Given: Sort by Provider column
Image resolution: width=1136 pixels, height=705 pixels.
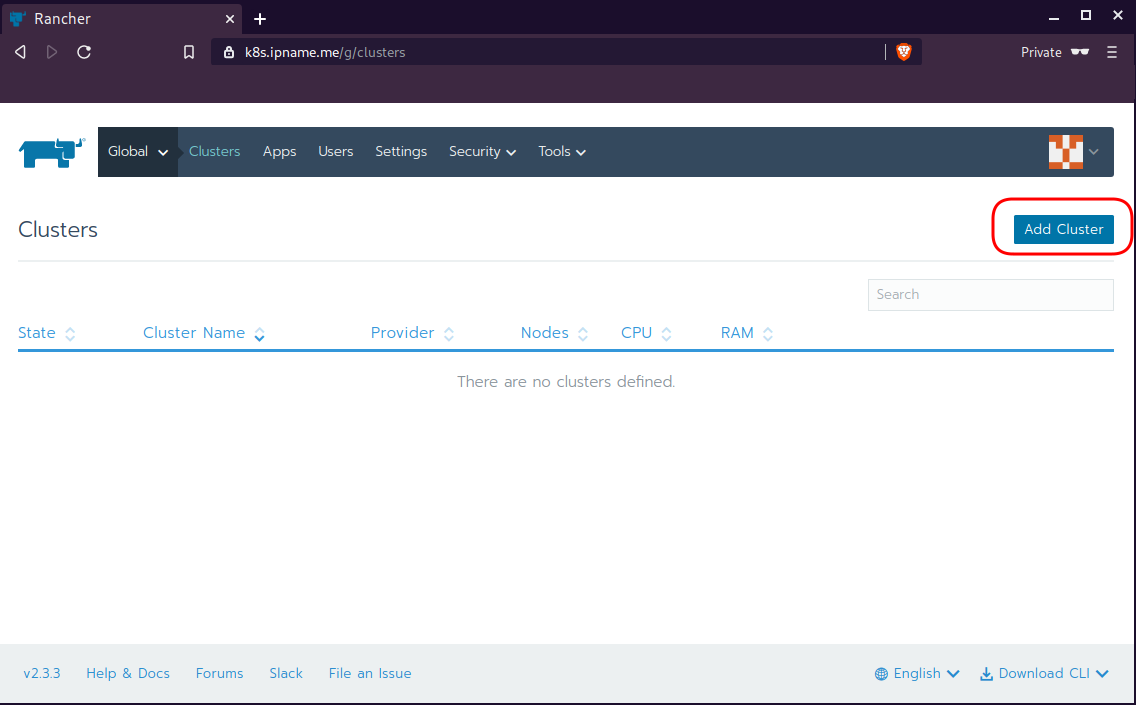Looking at the screenshot, I should (411, 333).
